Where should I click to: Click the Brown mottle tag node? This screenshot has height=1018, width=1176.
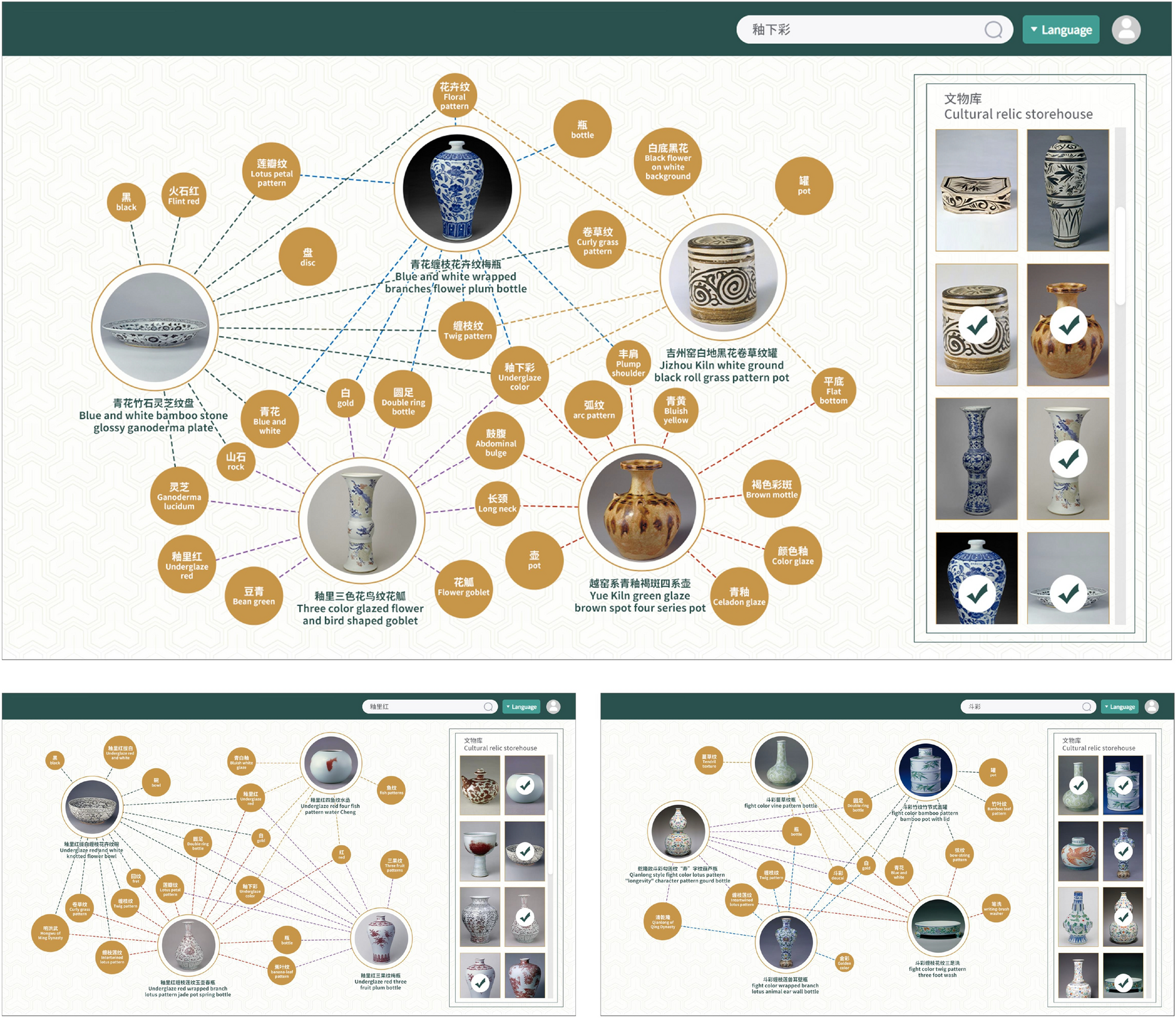coord(772,489)
